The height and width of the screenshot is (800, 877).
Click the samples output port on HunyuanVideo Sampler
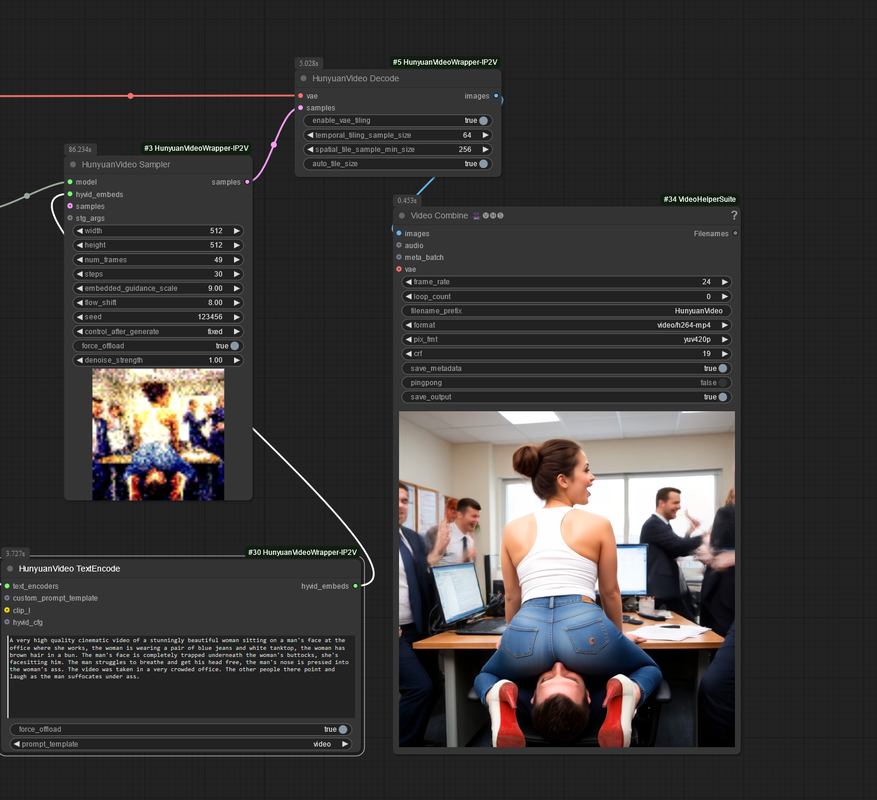click(x=247, y=182)
